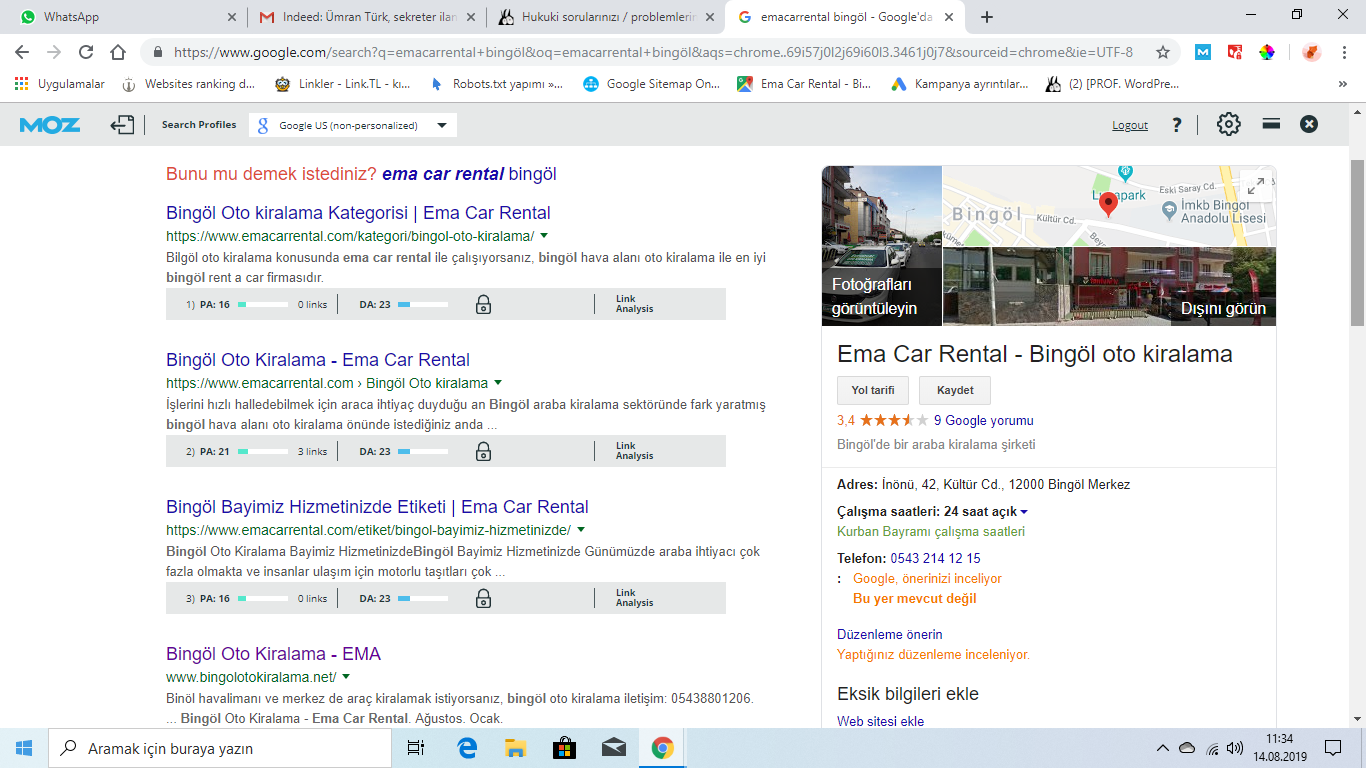
Task: Click the lock icon in result 3 Moz bar
Action: (483, 598)
